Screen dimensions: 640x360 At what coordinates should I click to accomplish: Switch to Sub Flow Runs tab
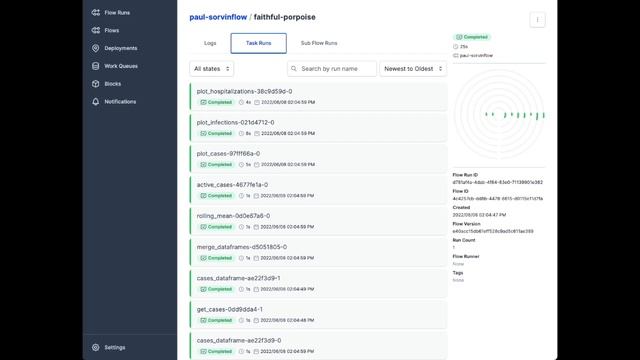coord(319,43)
